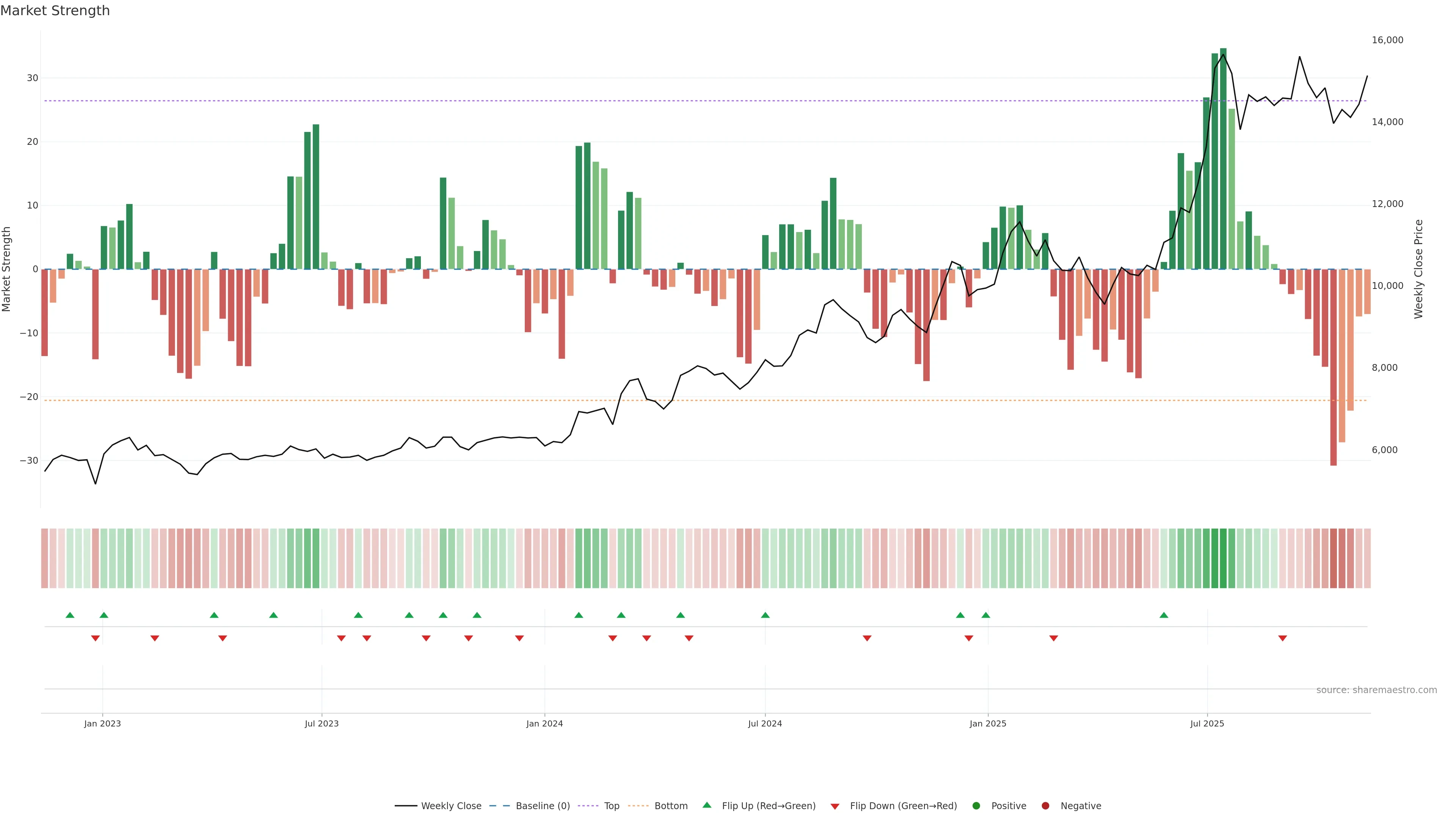Click the Market Strength chart title
Screen dimensions: 1456x819
(55, 11)
